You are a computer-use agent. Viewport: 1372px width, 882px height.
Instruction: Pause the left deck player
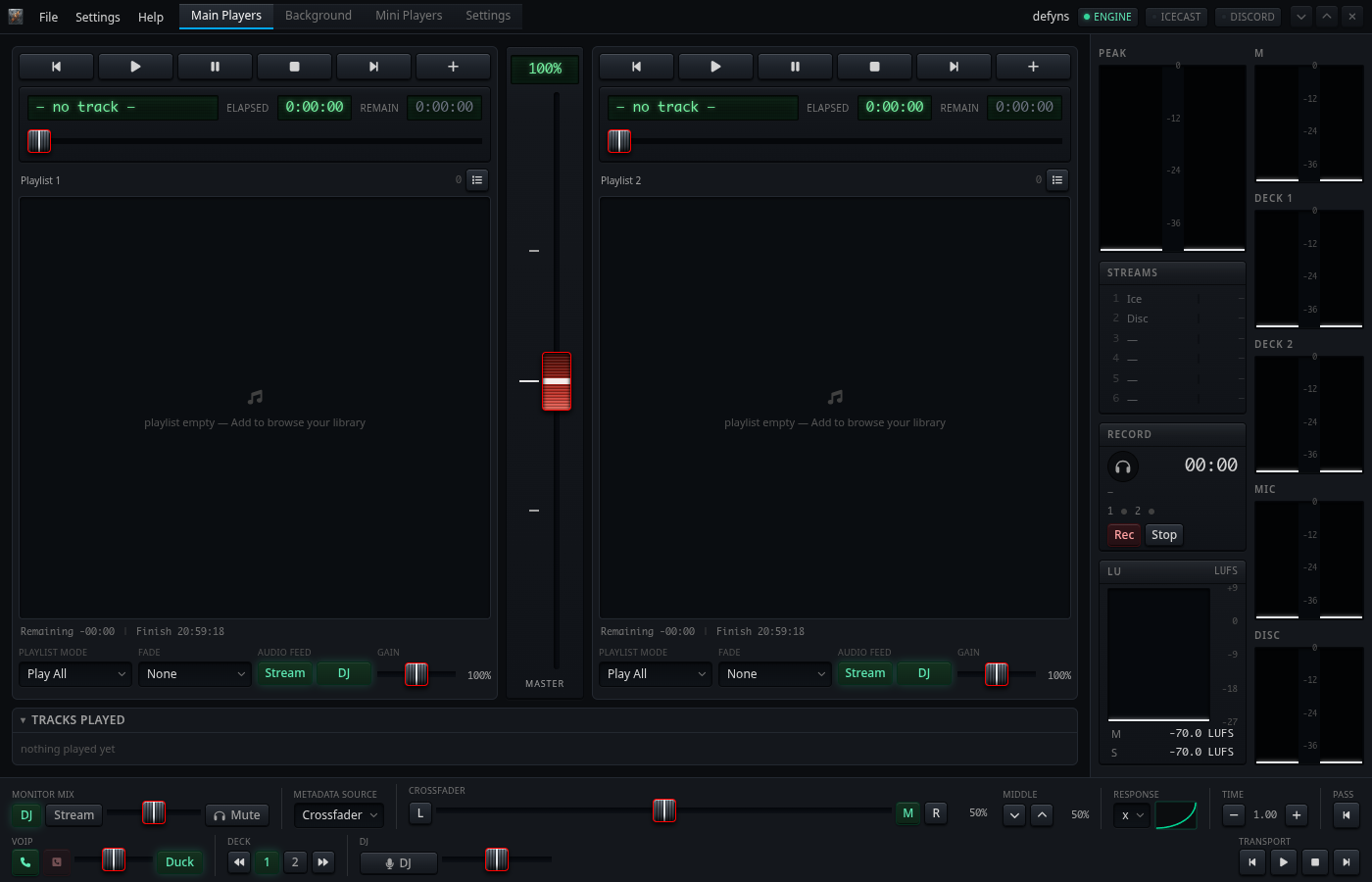(x=215, y=67)
